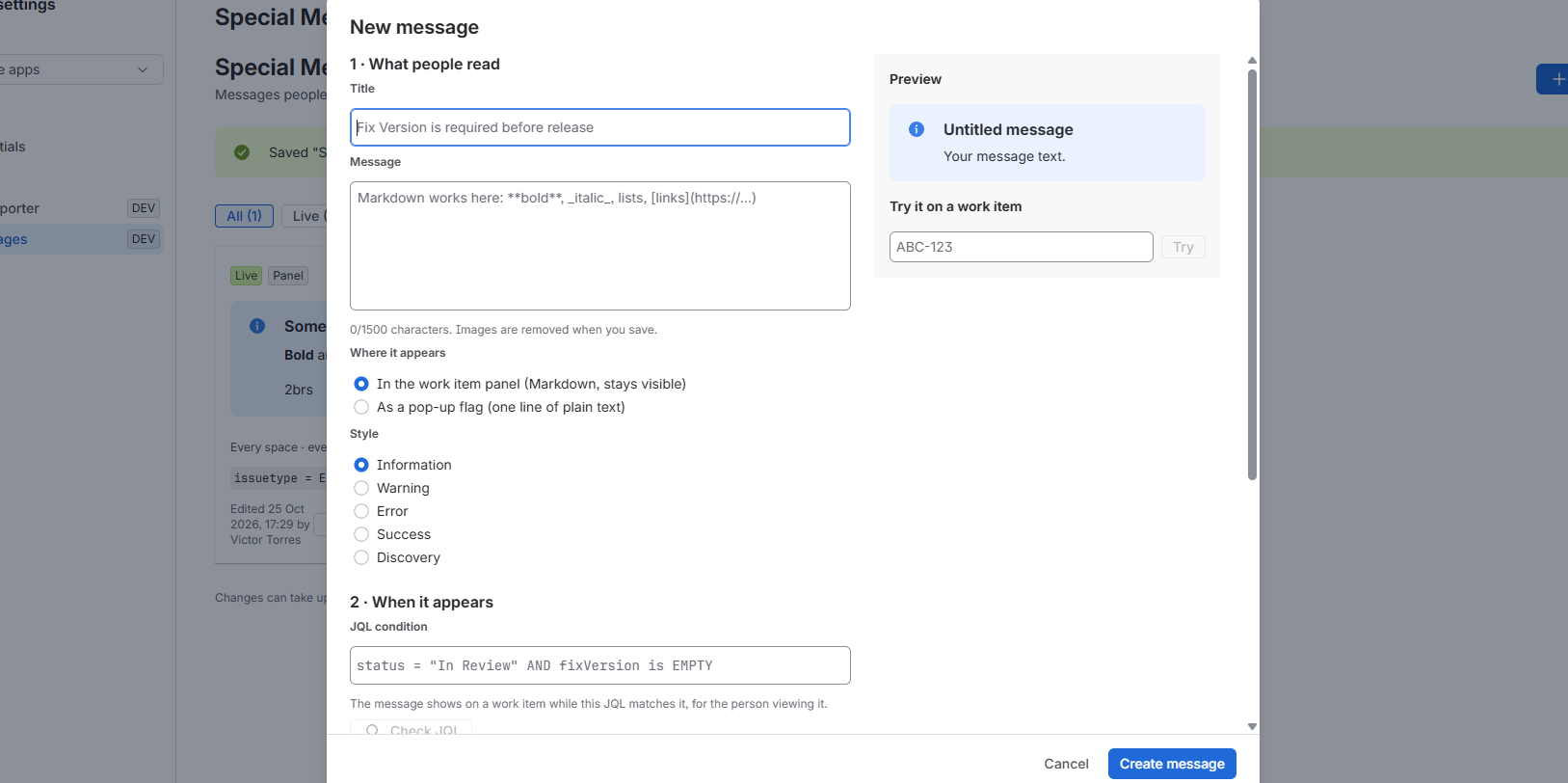Cancel the new message dialog
The height and width of the screenshot is (783, 1568).
(x=1066, y=764)
